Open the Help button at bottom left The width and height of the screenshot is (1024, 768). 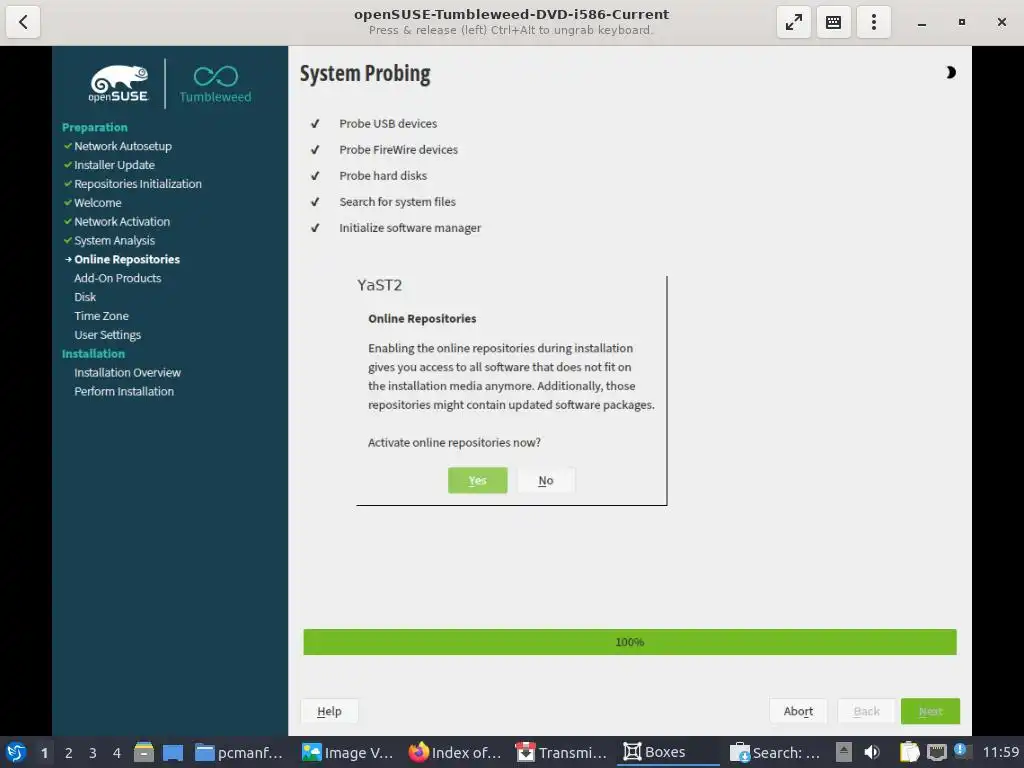329,711
